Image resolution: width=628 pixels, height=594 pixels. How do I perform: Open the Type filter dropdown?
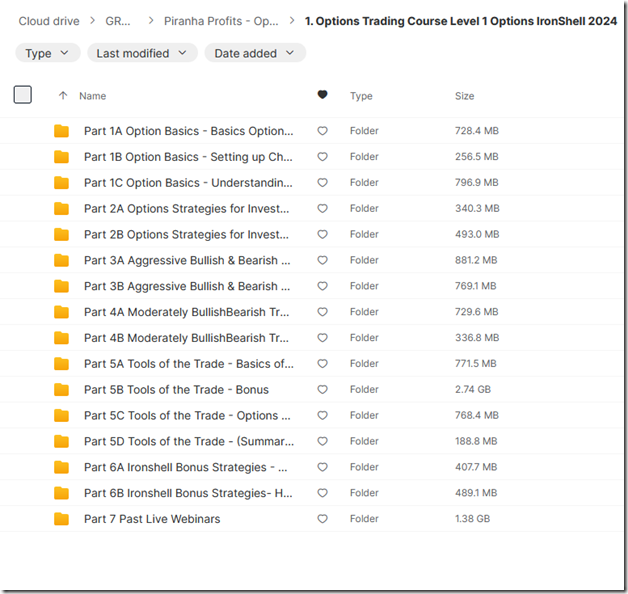(x=48, y=53)
